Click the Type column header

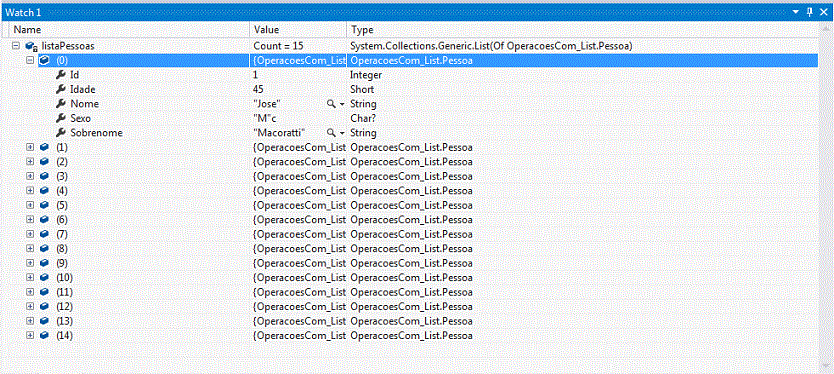click(582, 30)
